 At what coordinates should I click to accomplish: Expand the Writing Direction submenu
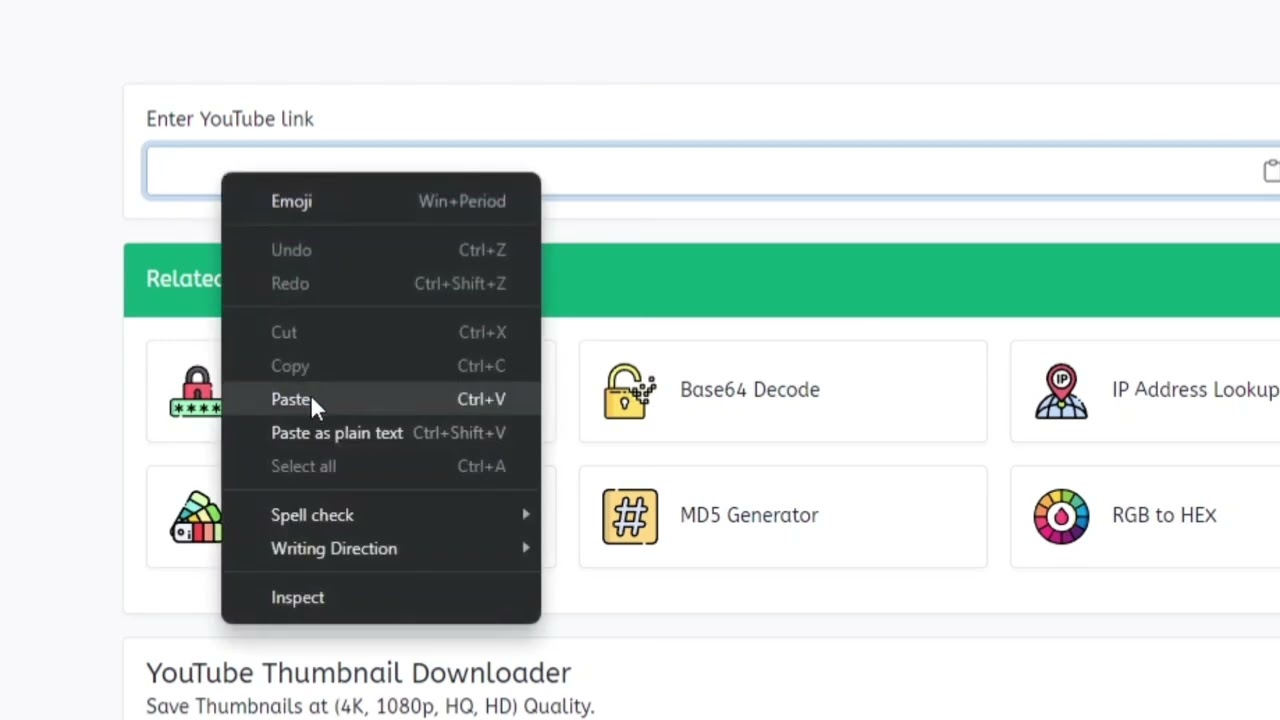(380, 548)
